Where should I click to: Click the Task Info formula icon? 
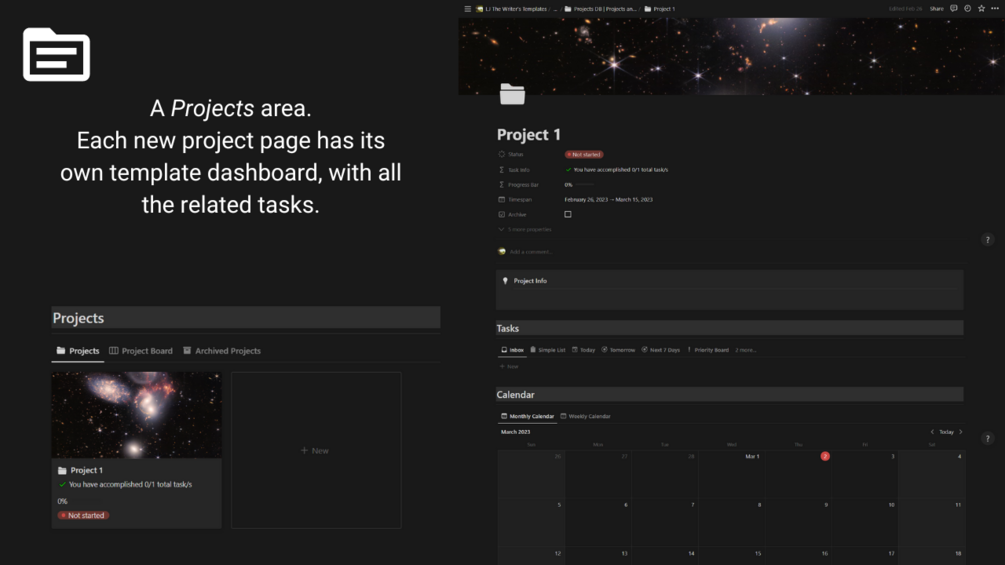(x=501, y=170)
